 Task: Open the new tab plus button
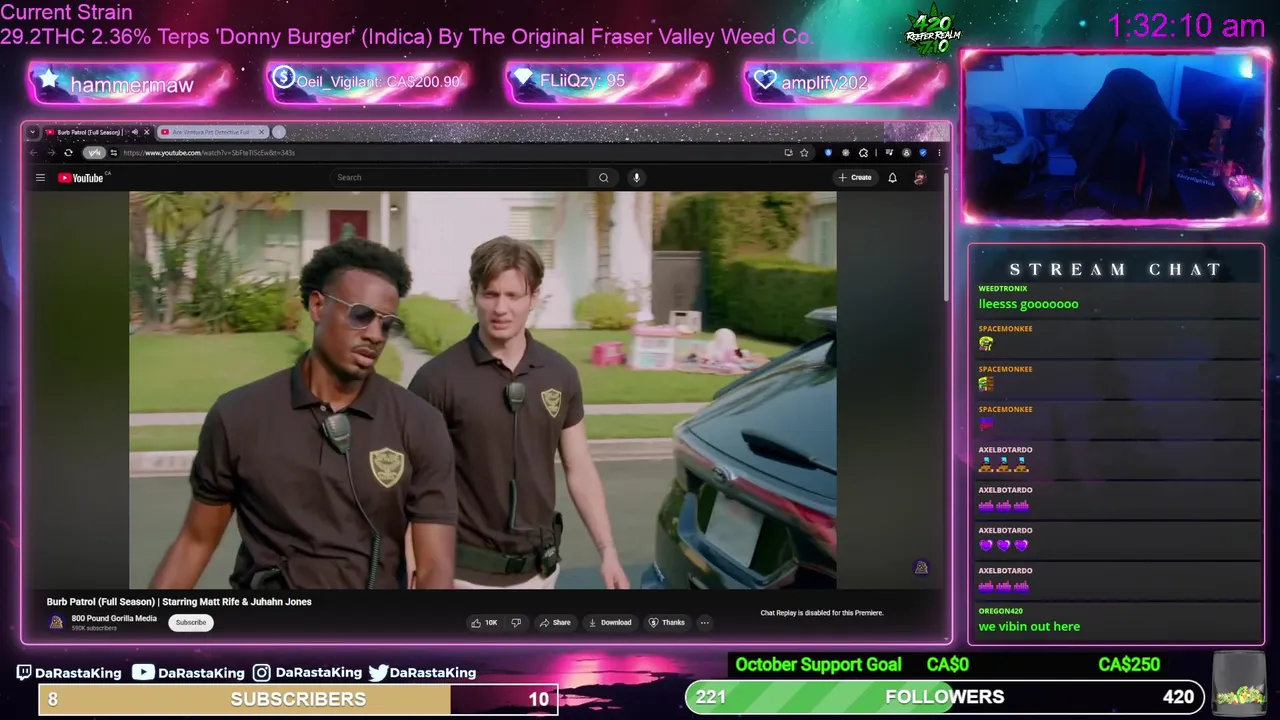point(279,132)
